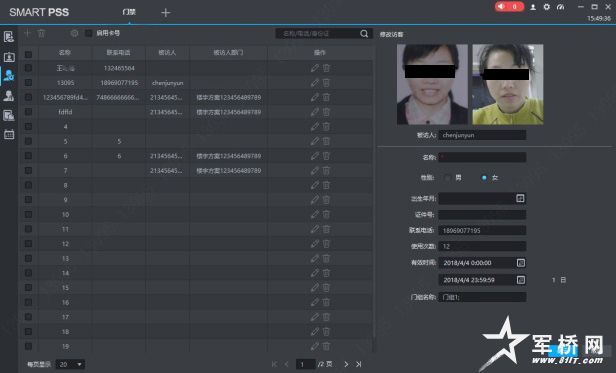Click the add visitor plus button in the toolbar
The height and width of the screenshot is (373, 616).
tap(27, 33)
